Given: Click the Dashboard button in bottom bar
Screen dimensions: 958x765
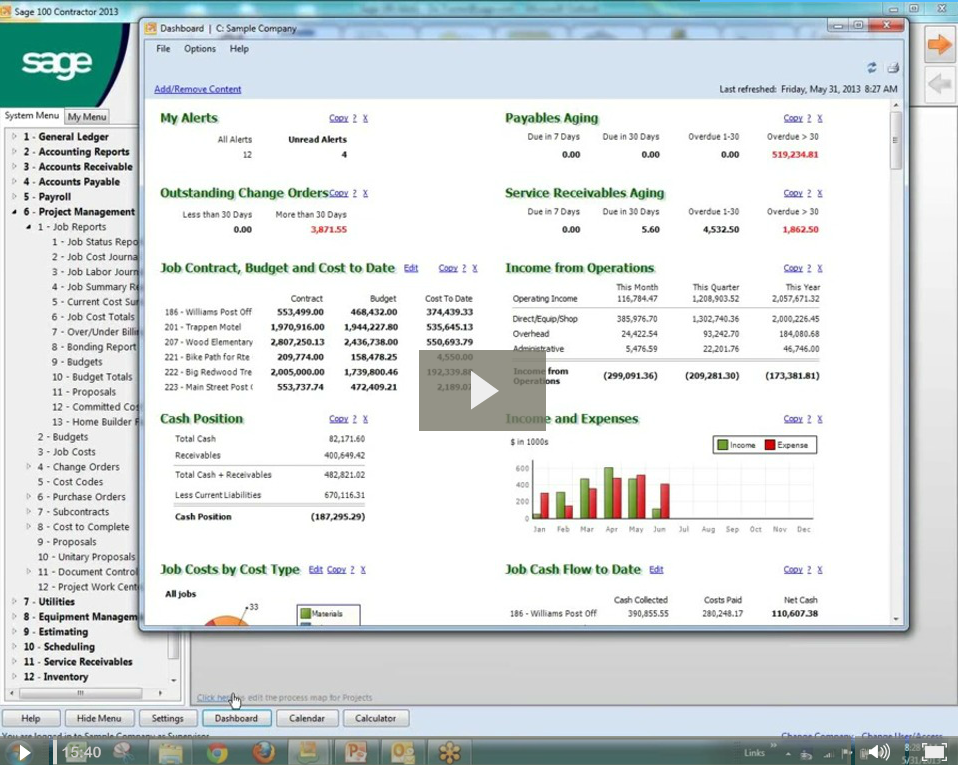Looking at the screenshot, I should tap(236, 719).
